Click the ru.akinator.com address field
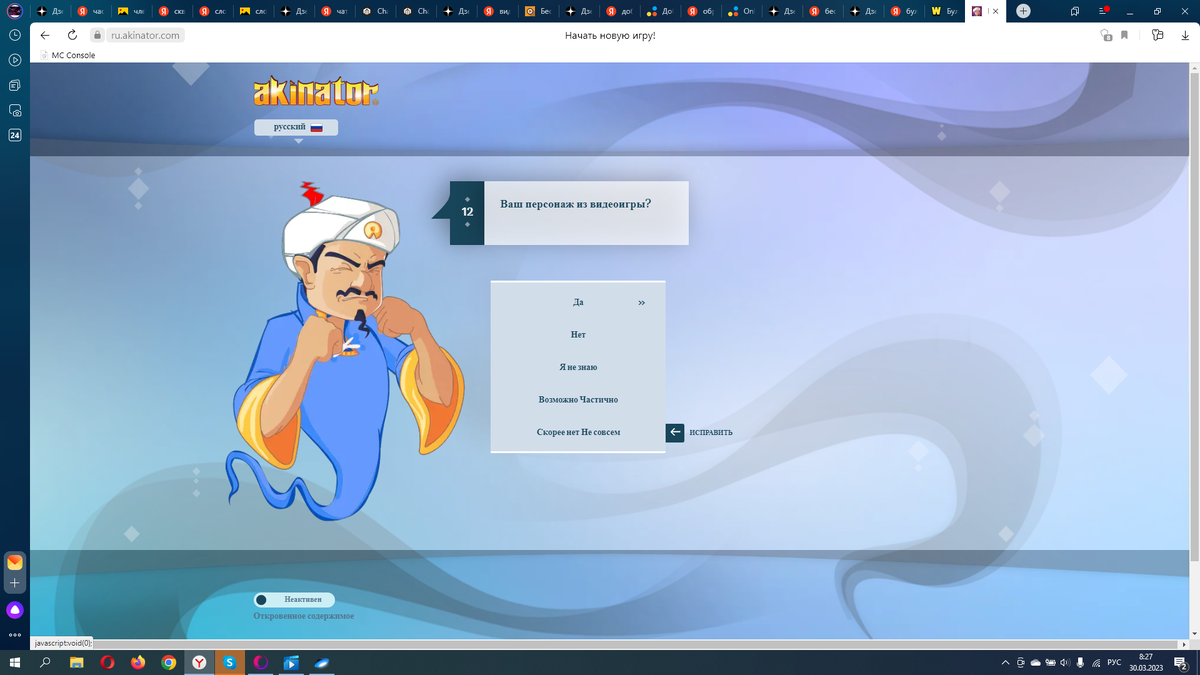1200x675 pixels. pyautogui.click(x=145, y=35)
